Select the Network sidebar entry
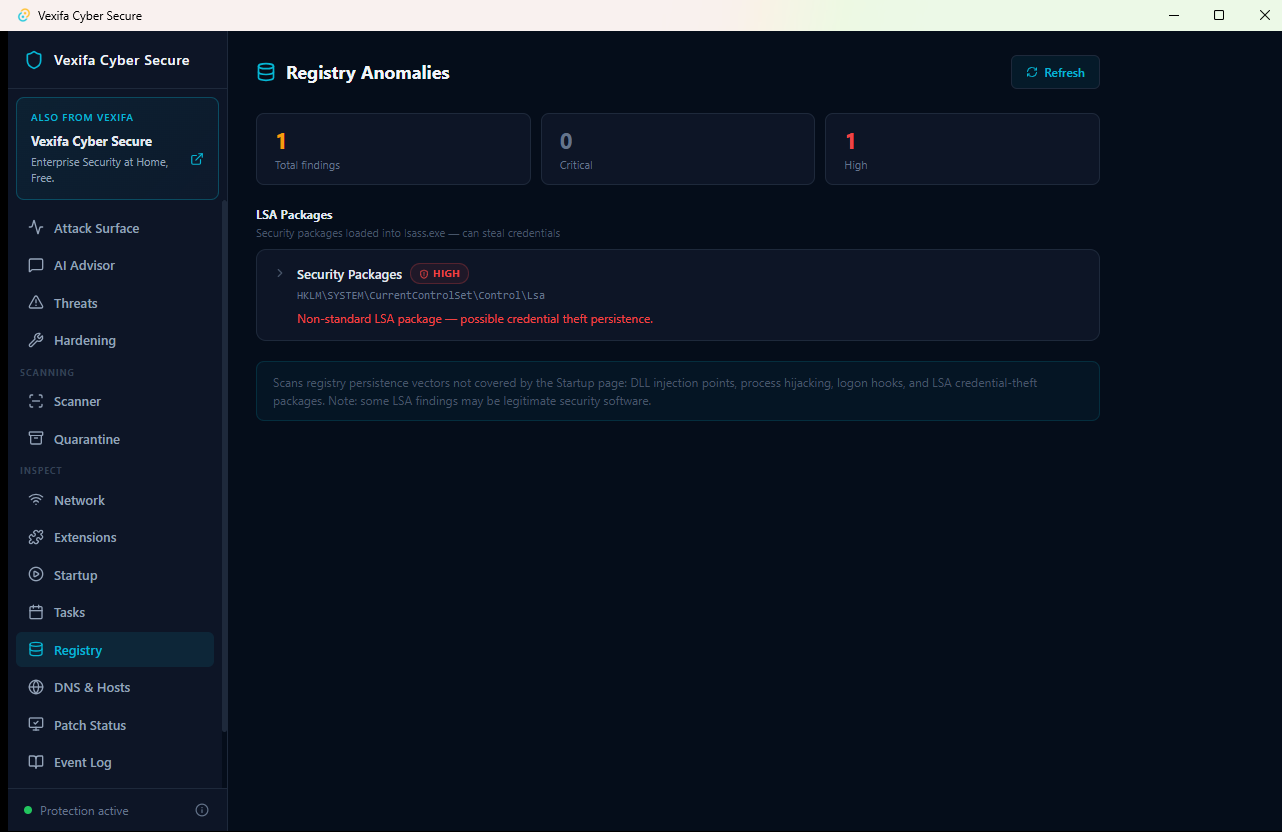The height and width of the screenshot is (832, 1282). (x=115, y=500)
